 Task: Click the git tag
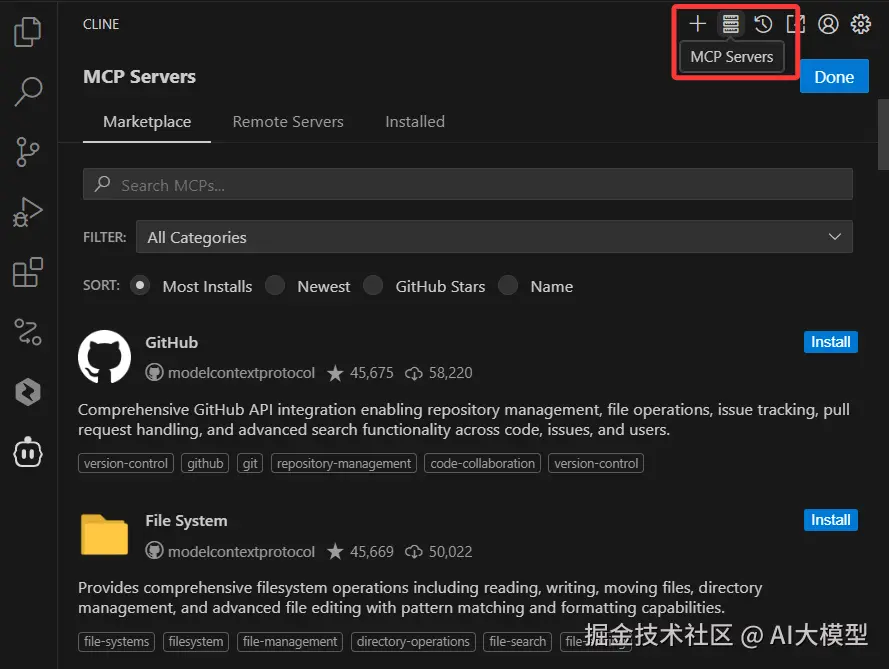pyautogui.click(x=250, y=463)
